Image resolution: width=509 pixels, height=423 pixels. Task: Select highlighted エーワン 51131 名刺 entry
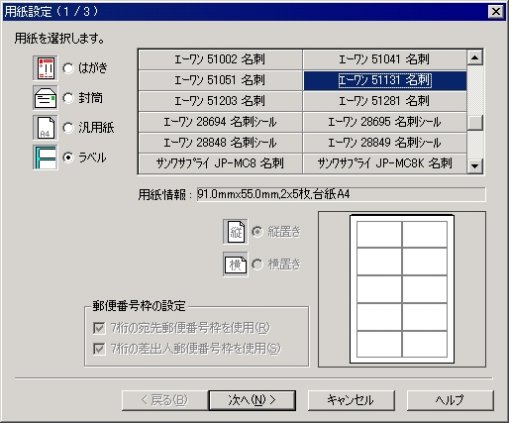(x=385, y=80)
